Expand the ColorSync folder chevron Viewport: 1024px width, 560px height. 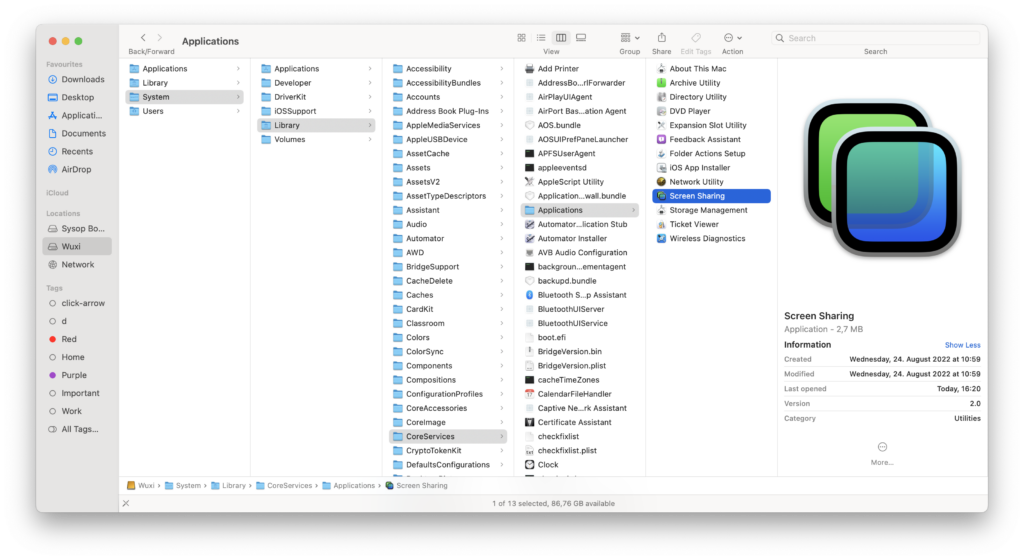(502, 352)
